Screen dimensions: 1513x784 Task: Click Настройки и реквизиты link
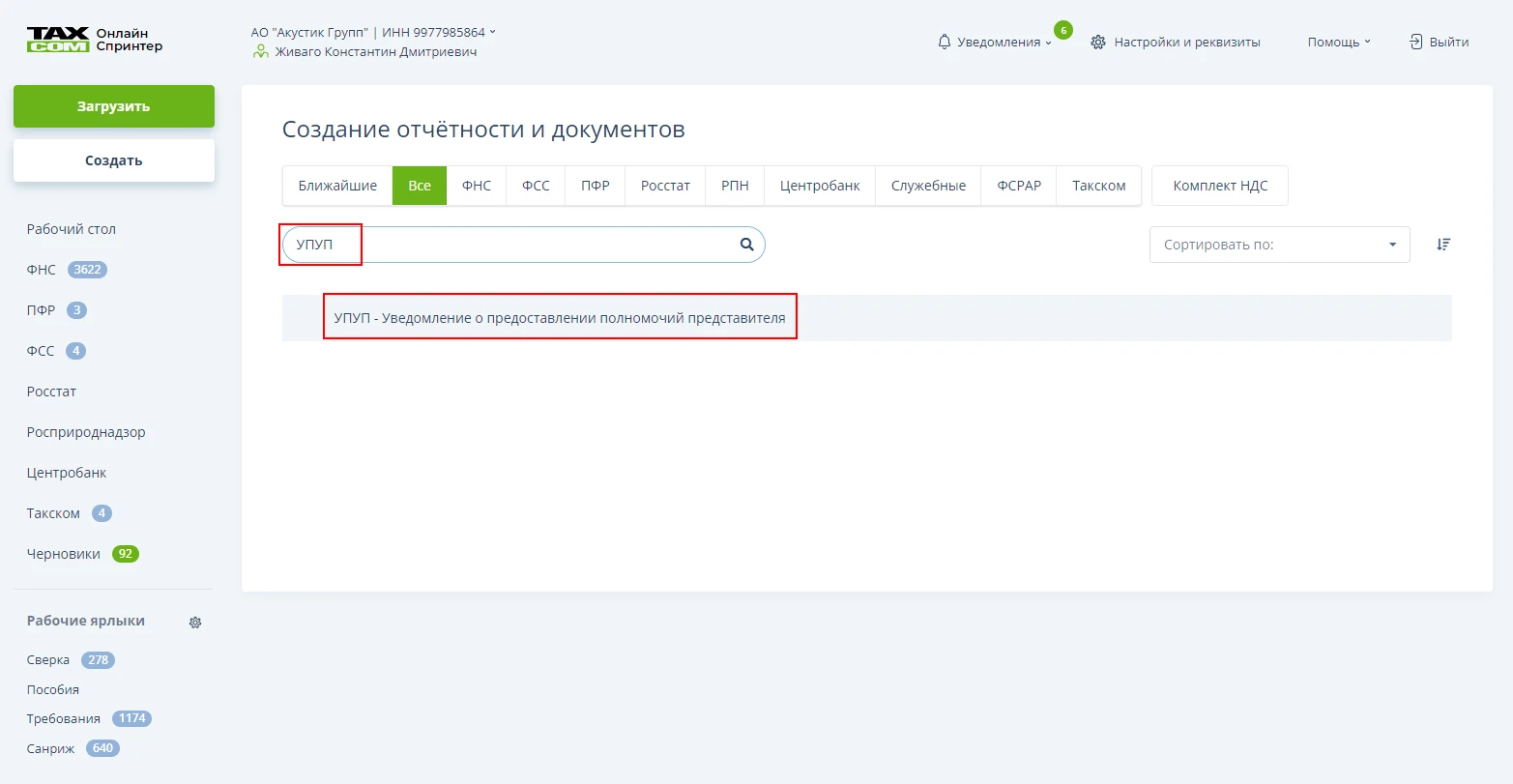click(x=1187, y=42)
